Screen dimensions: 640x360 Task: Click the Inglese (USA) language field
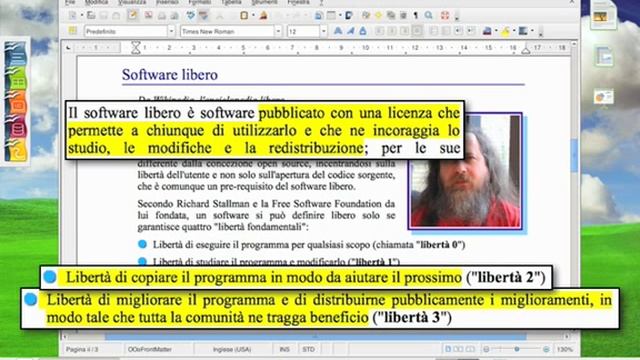(232, 349)
